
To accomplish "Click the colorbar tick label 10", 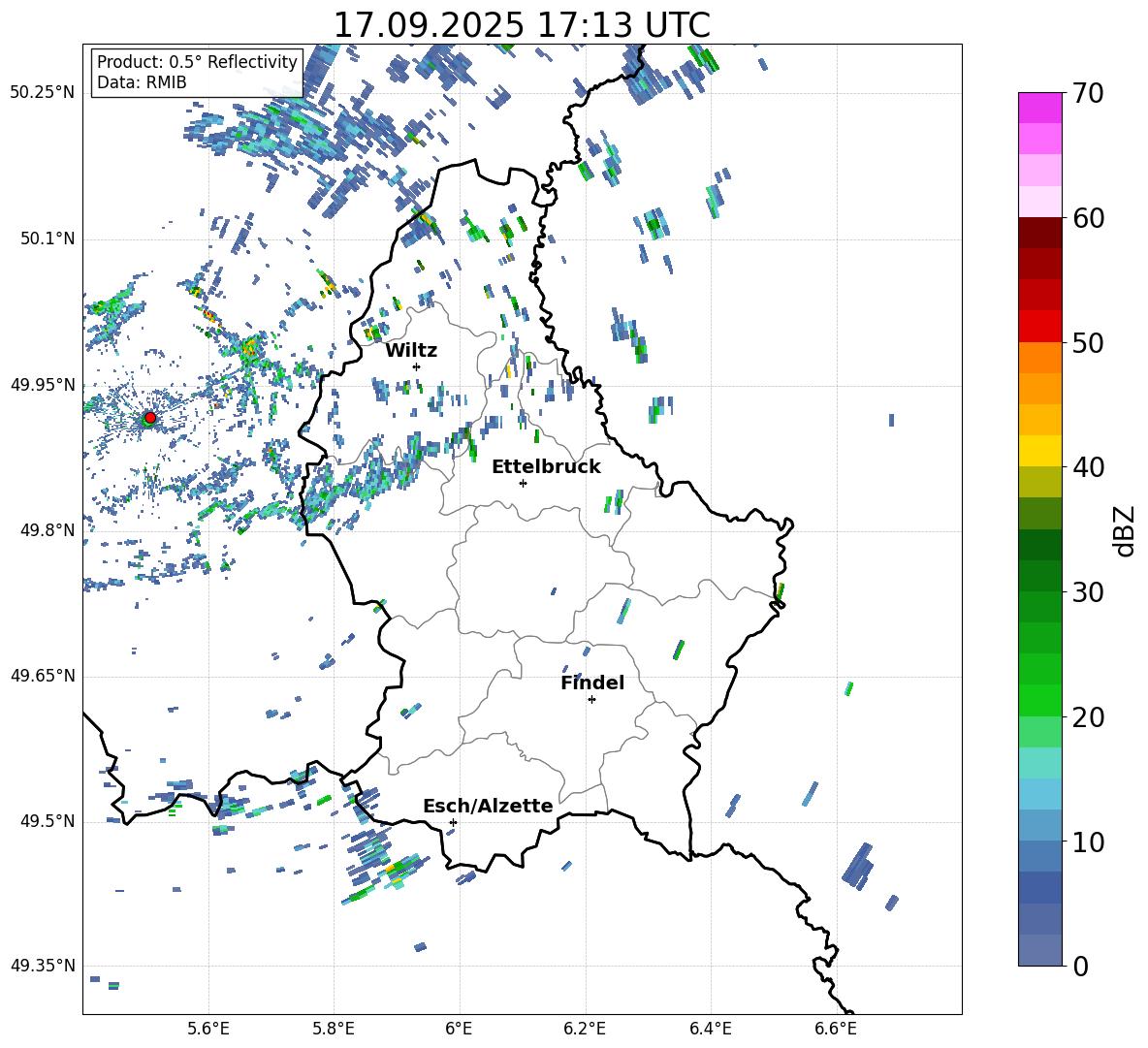I will point(1088,842).
